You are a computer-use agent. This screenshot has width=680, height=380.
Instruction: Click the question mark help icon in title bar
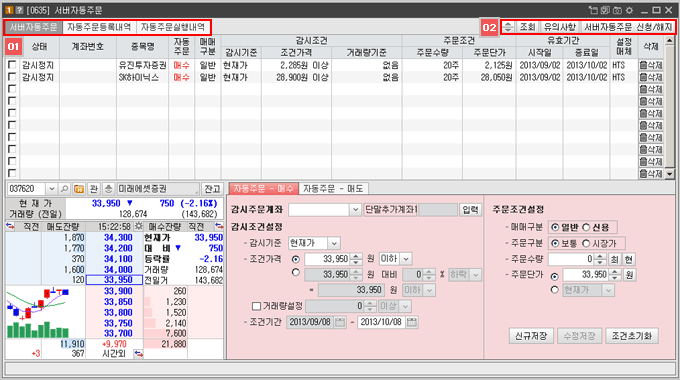[x=19, y=10]
